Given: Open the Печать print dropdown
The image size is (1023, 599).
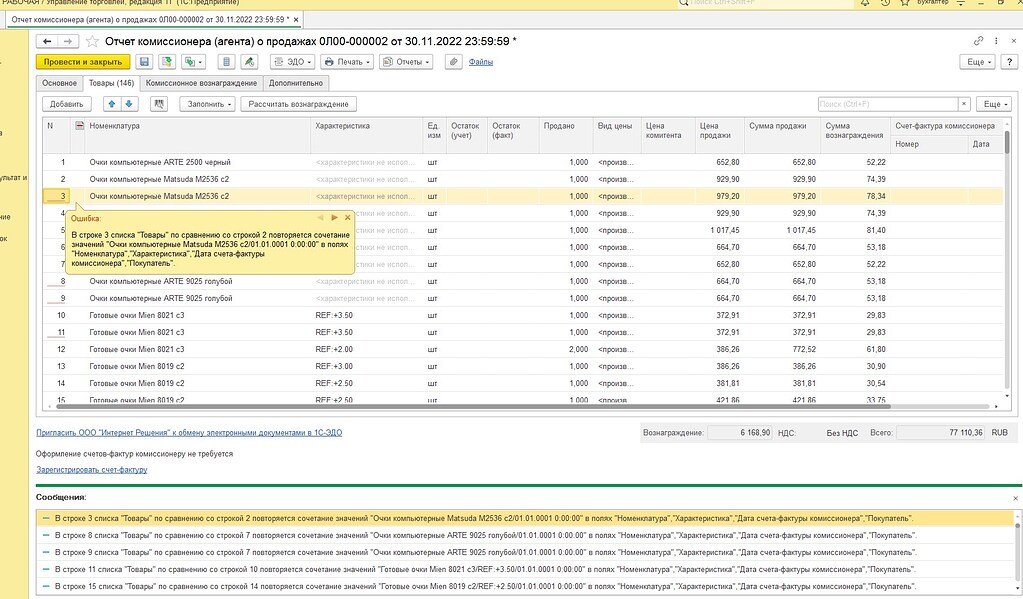Looking at the screenshot, I should tap(347, 62).
